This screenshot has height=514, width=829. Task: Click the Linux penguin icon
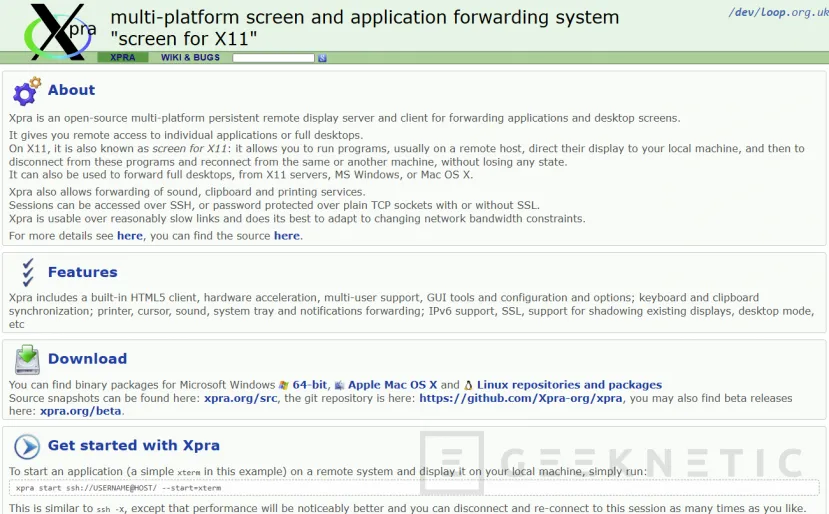[x=468, y=385]
